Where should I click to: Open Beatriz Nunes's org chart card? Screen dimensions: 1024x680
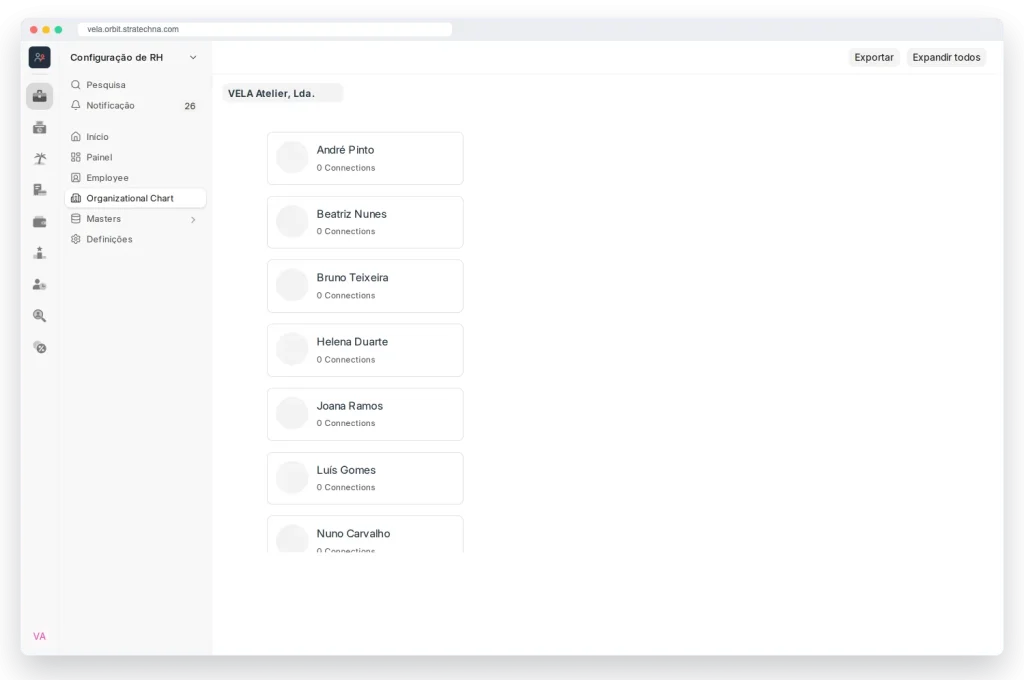[365, 222]
